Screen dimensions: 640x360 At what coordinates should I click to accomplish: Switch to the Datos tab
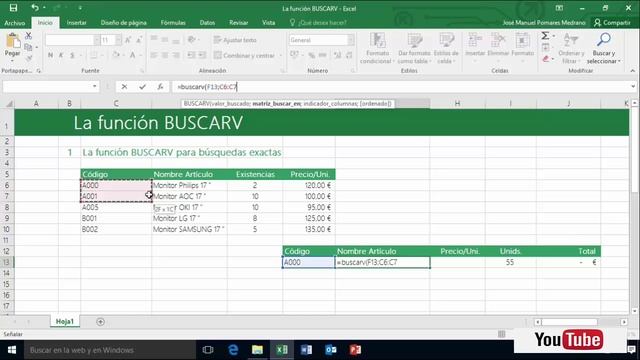[207, 23]
